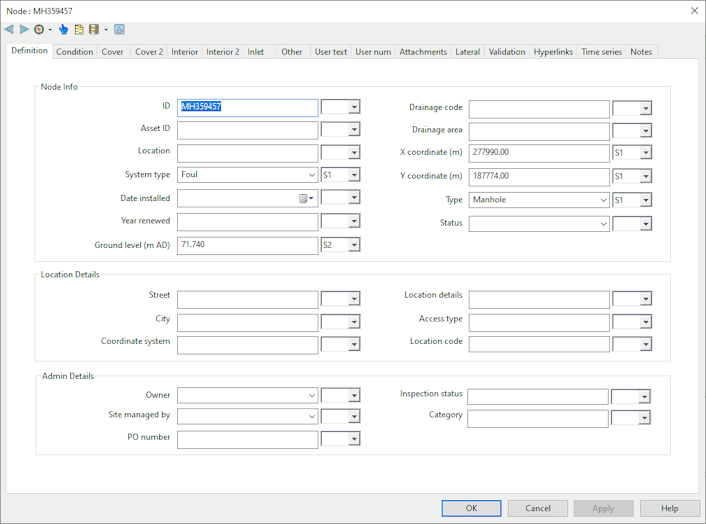Click the blue pointing hand icon
The image size is (706, 524).
pos(63,29)
